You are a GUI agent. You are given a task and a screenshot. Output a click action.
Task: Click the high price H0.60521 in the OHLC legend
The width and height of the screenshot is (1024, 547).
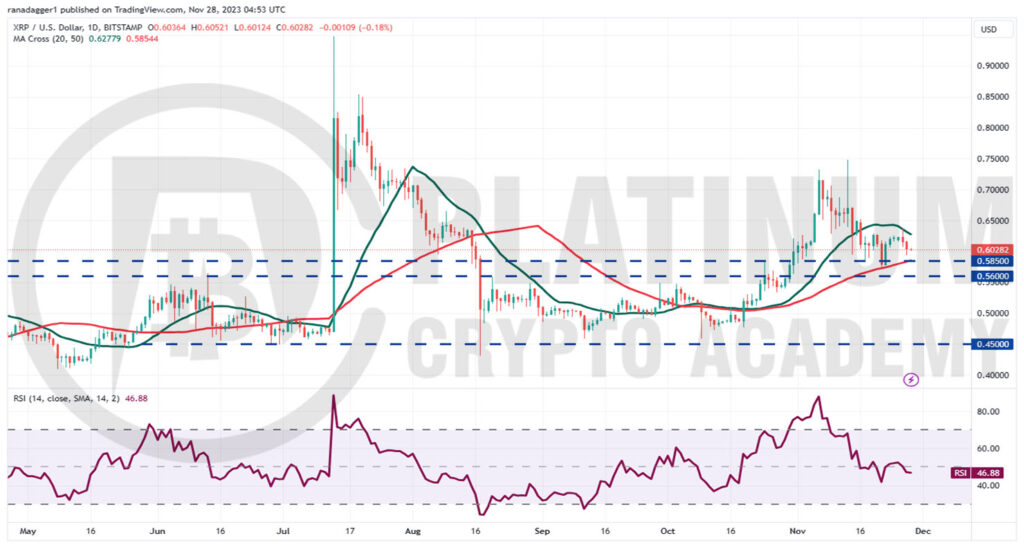coord(210,27)
